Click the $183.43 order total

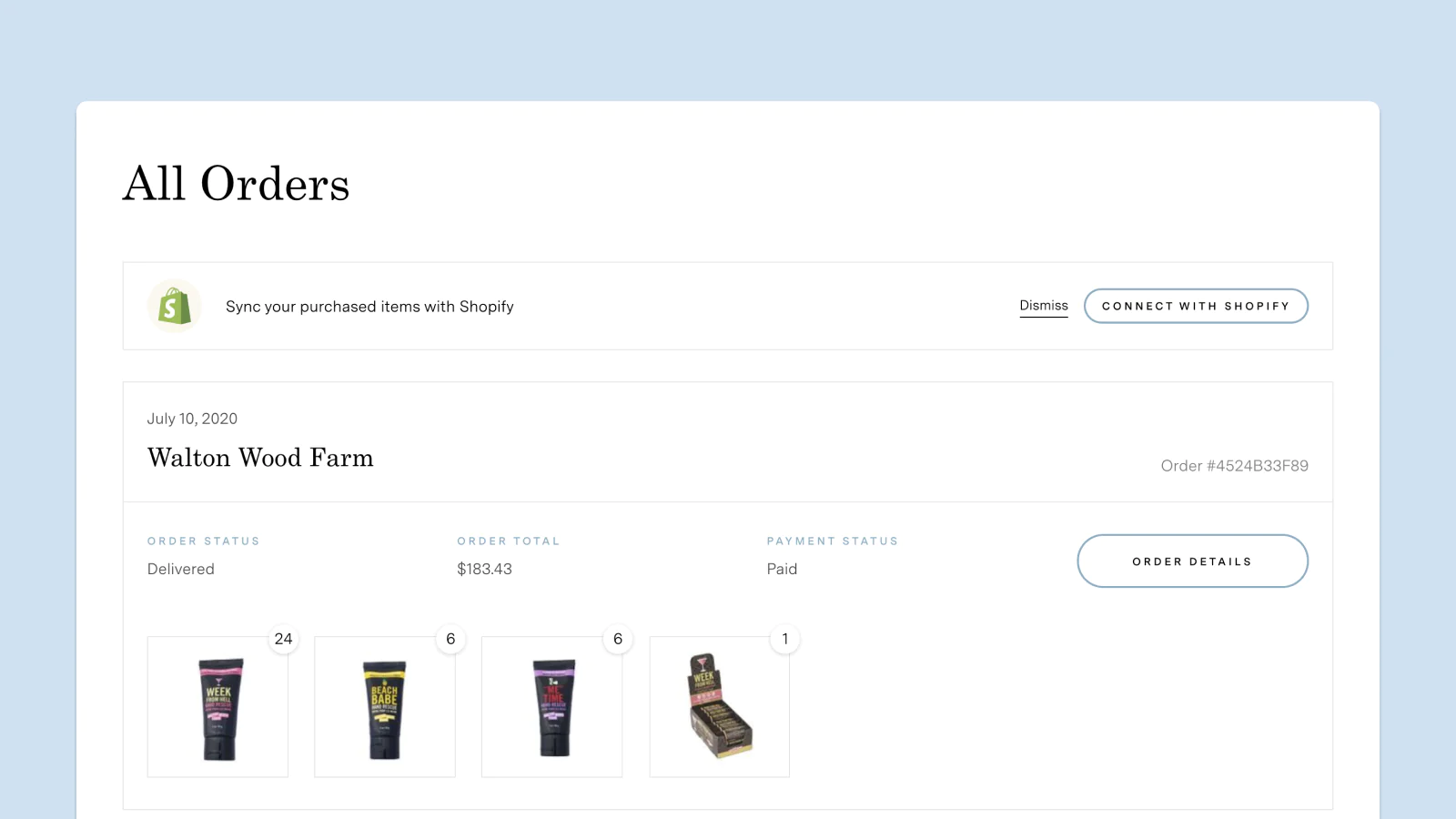(x=484, y=569)
